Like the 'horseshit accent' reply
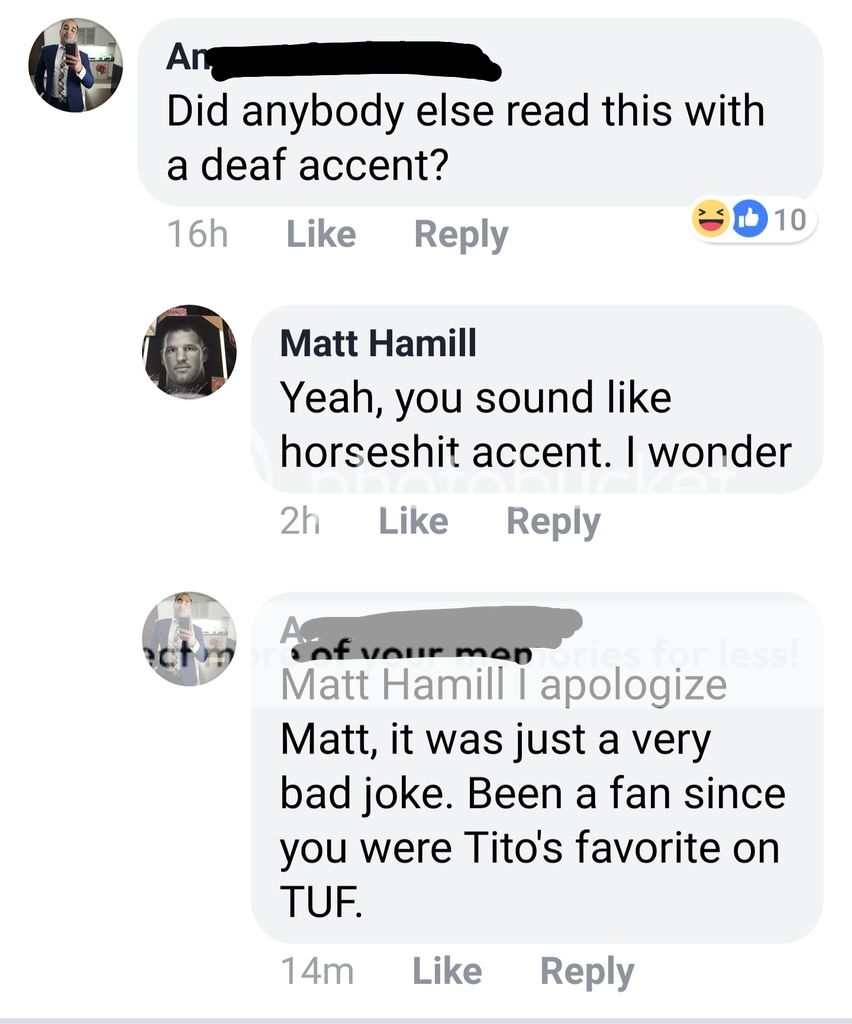 point(413,521)
